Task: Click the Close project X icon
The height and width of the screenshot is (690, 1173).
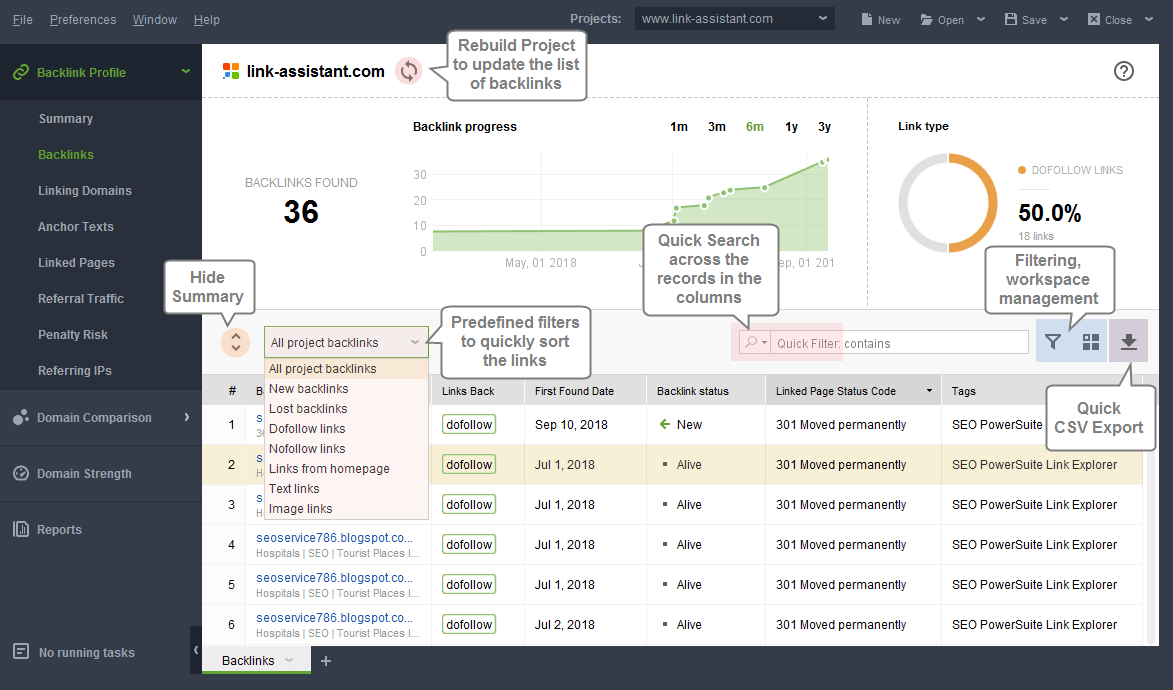Action: (x=1094, y=19)
